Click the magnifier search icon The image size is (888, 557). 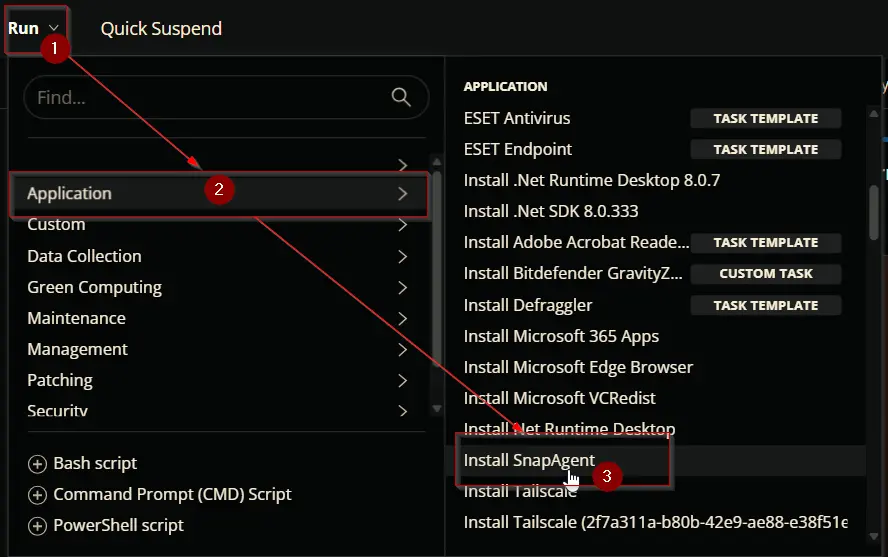401,97
